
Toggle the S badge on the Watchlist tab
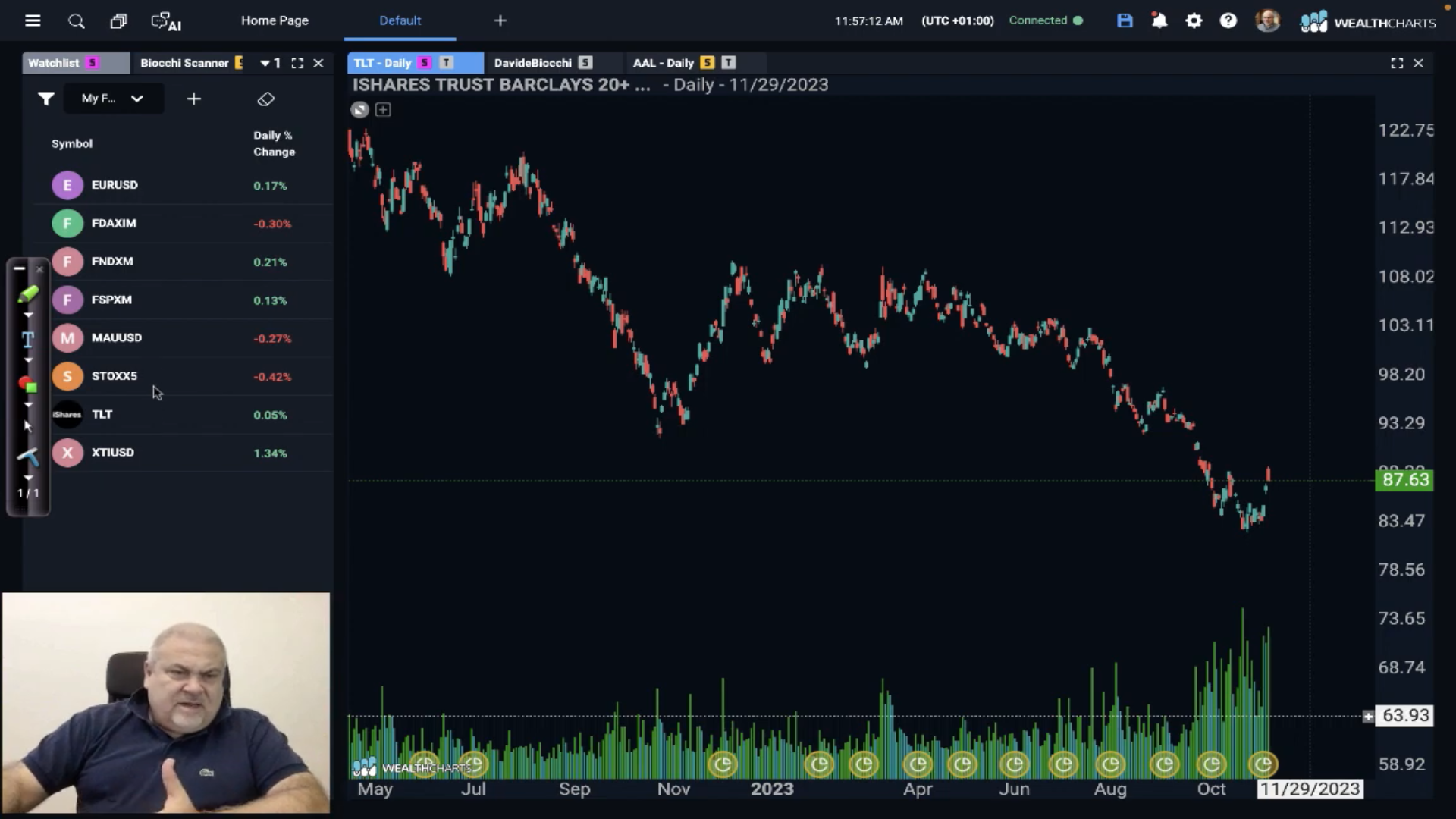click(x=93, y=63)
